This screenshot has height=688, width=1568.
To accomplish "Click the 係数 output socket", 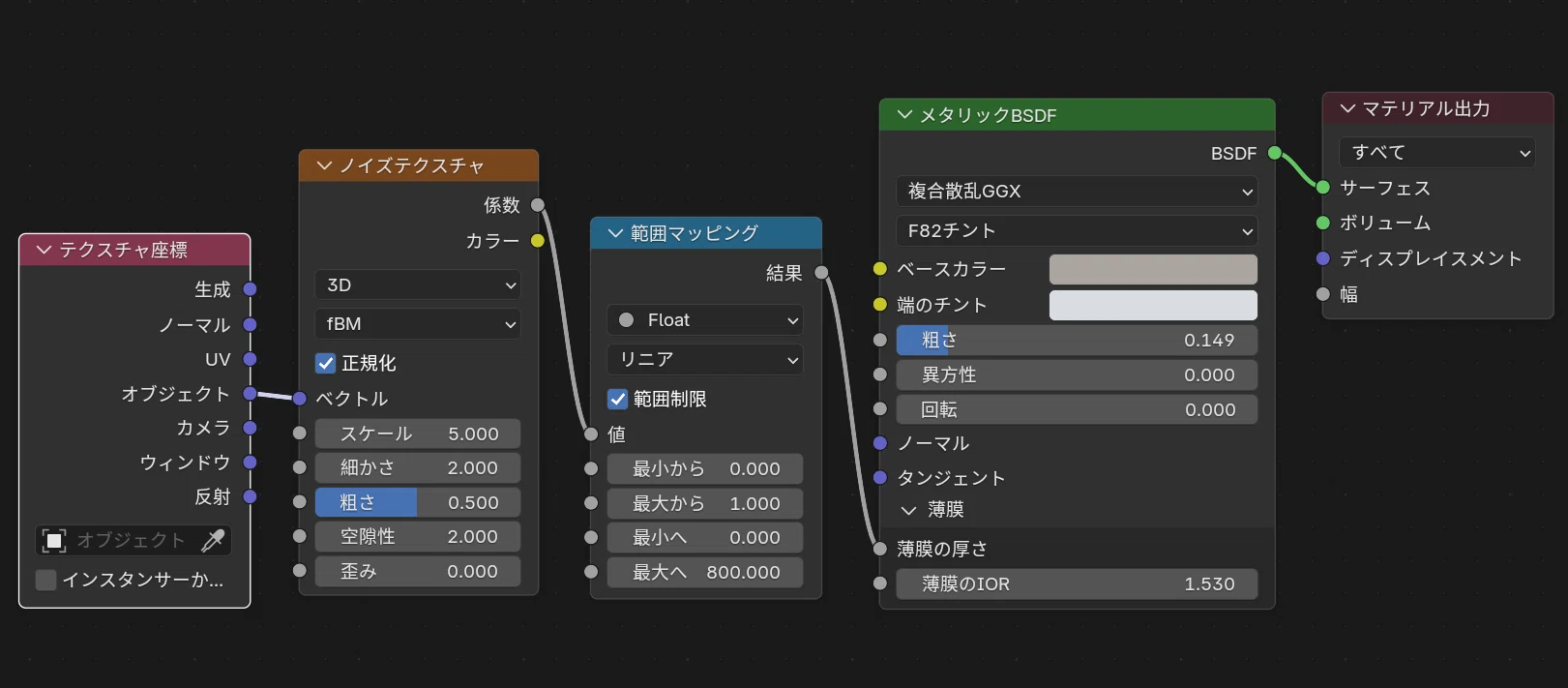I will [x=538, y=205].
